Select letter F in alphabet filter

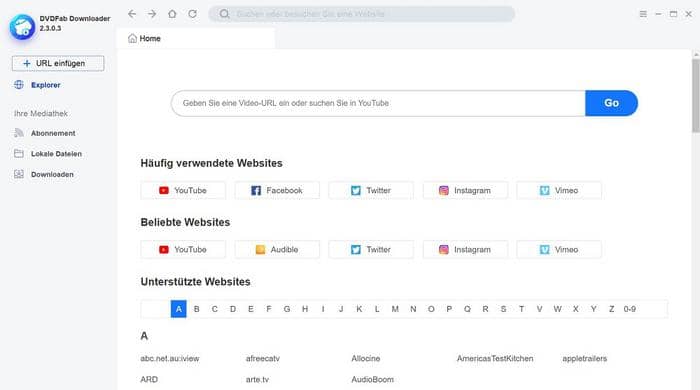pos(269,309)
